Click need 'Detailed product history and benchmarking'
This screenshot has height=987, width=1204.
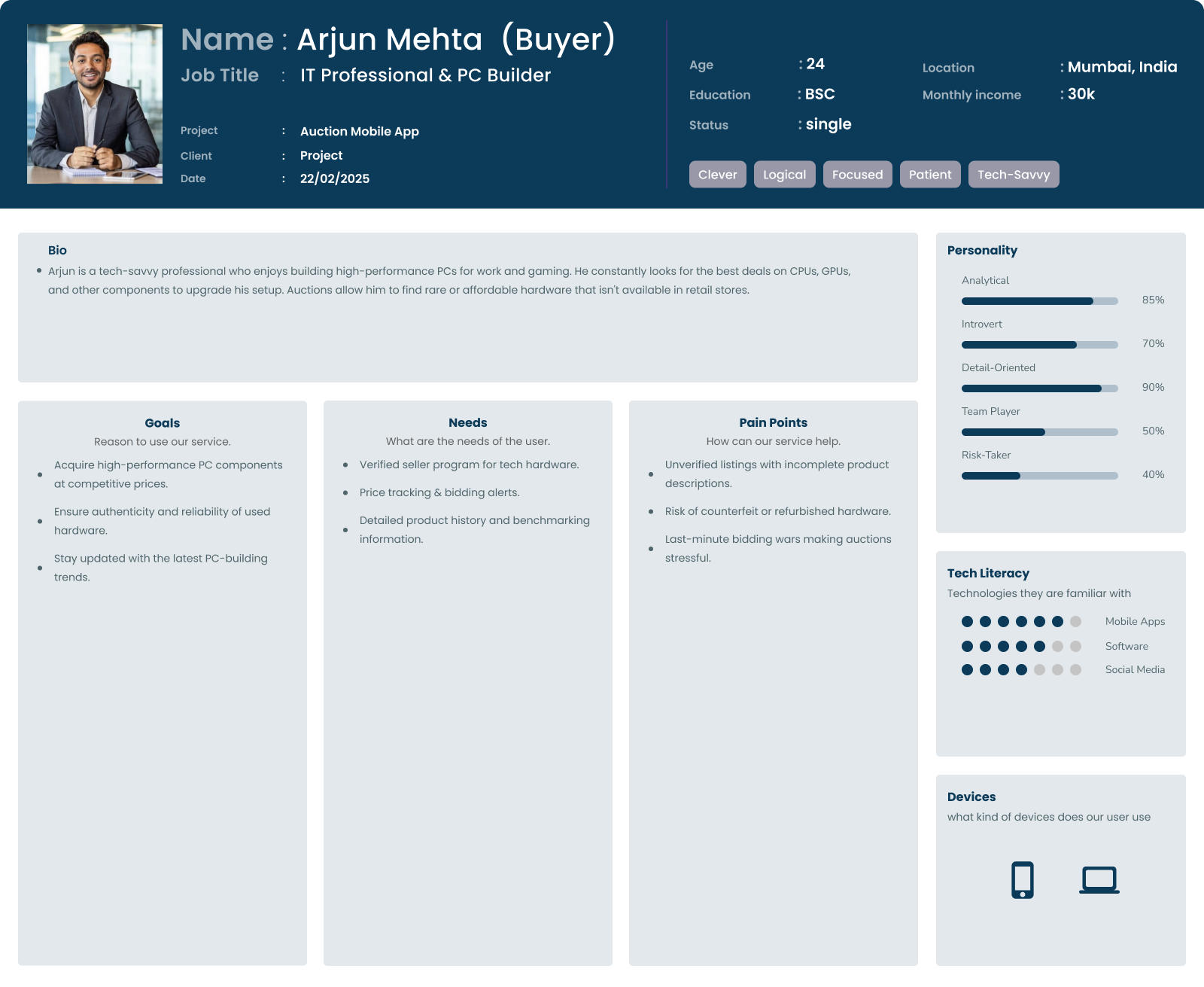point(475,529)
